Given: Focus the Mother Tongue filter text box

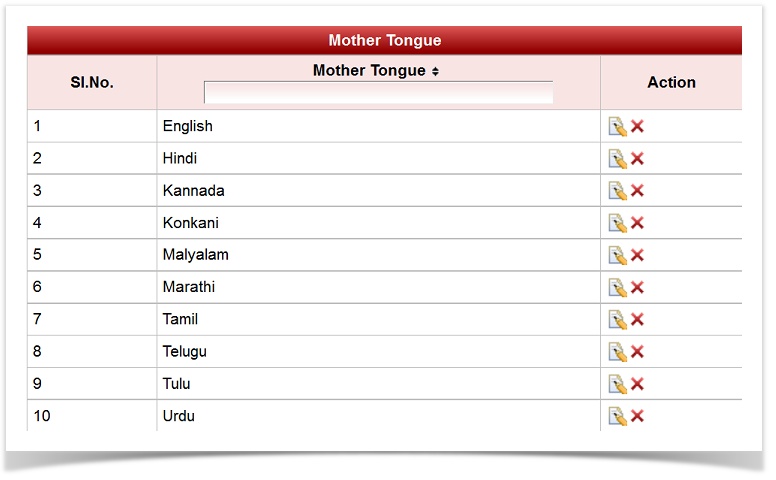Looking at the screenshot, I should click(x=378, y=93).
